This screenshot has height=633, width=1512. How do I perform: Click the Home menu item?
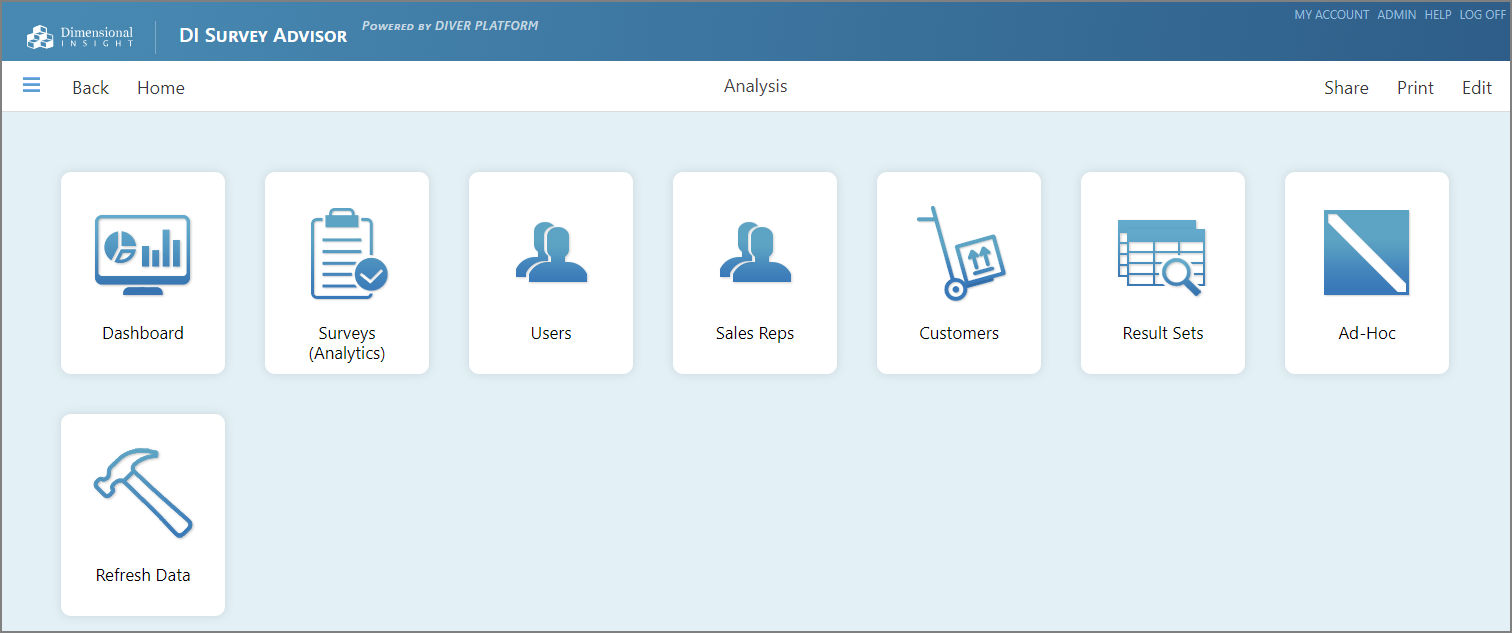[160, 88]
